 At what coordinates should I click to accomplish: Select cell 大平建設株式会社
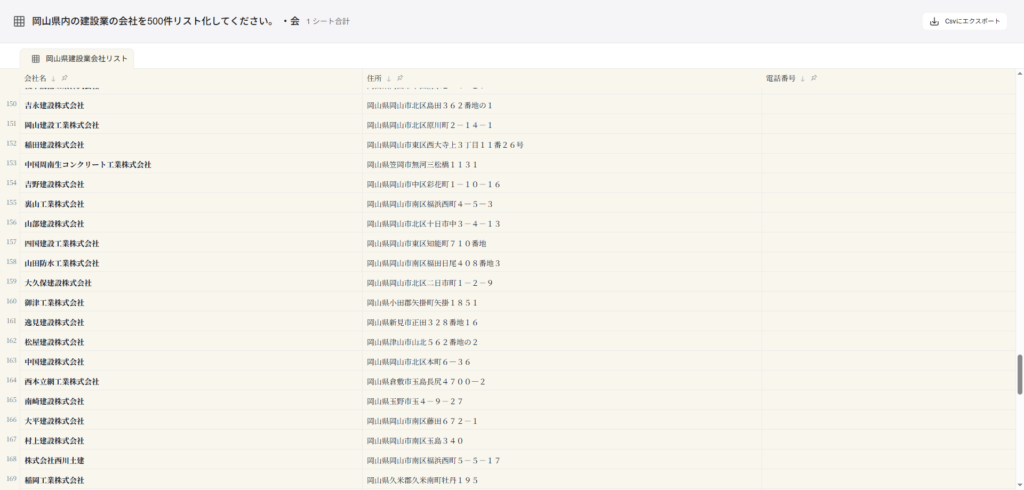[191, 421]
